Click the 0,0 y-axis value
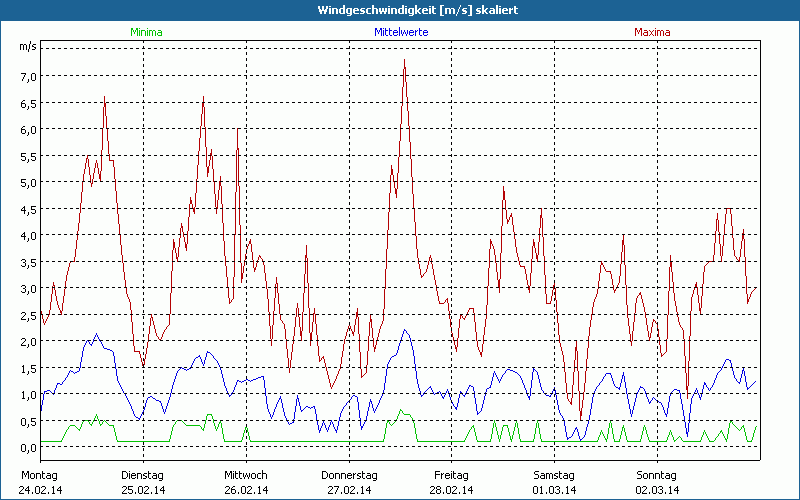 click(x=28, y=447)
